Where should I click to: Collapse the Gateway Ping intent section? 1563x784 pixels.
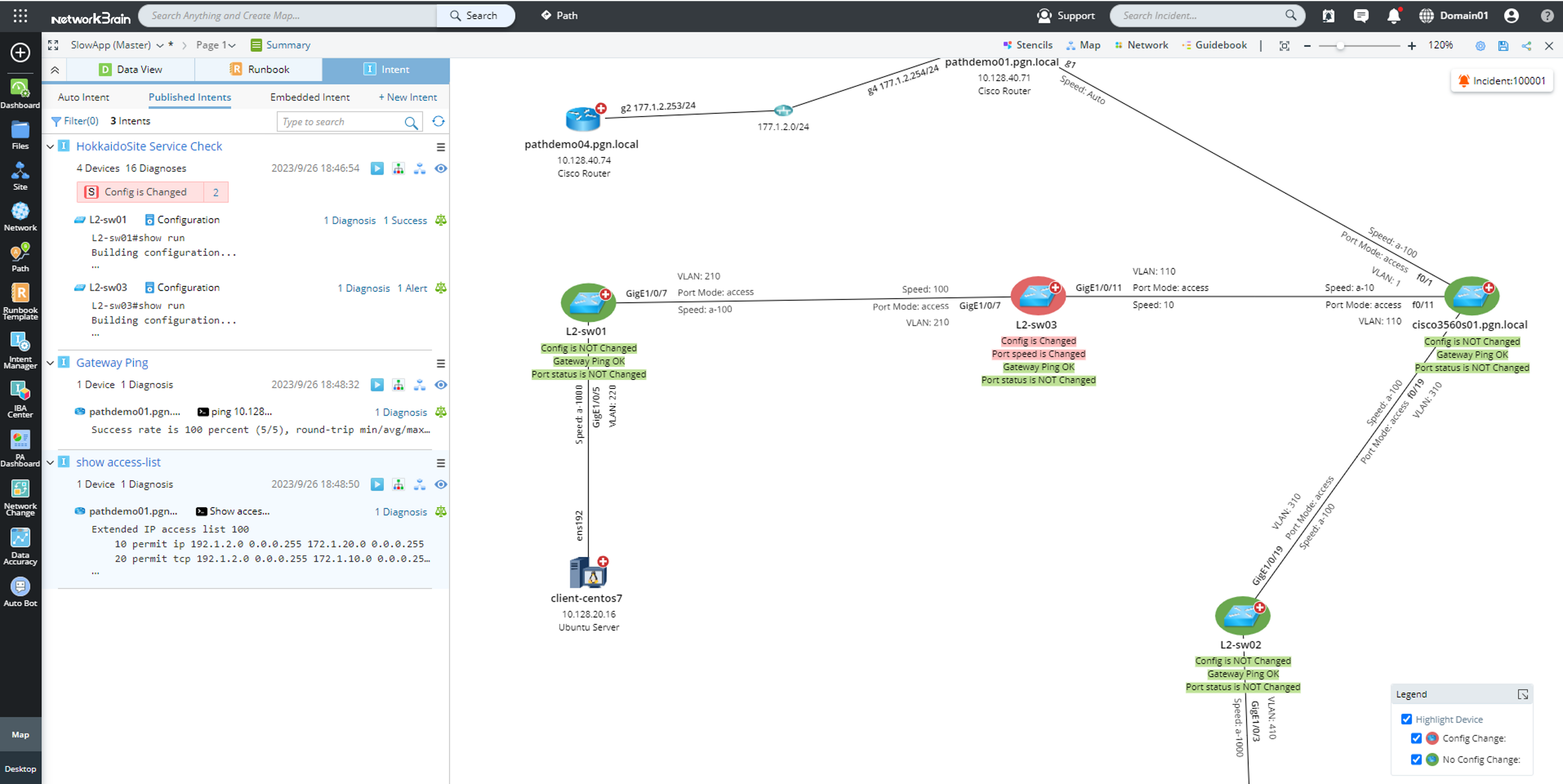point(50,363)
